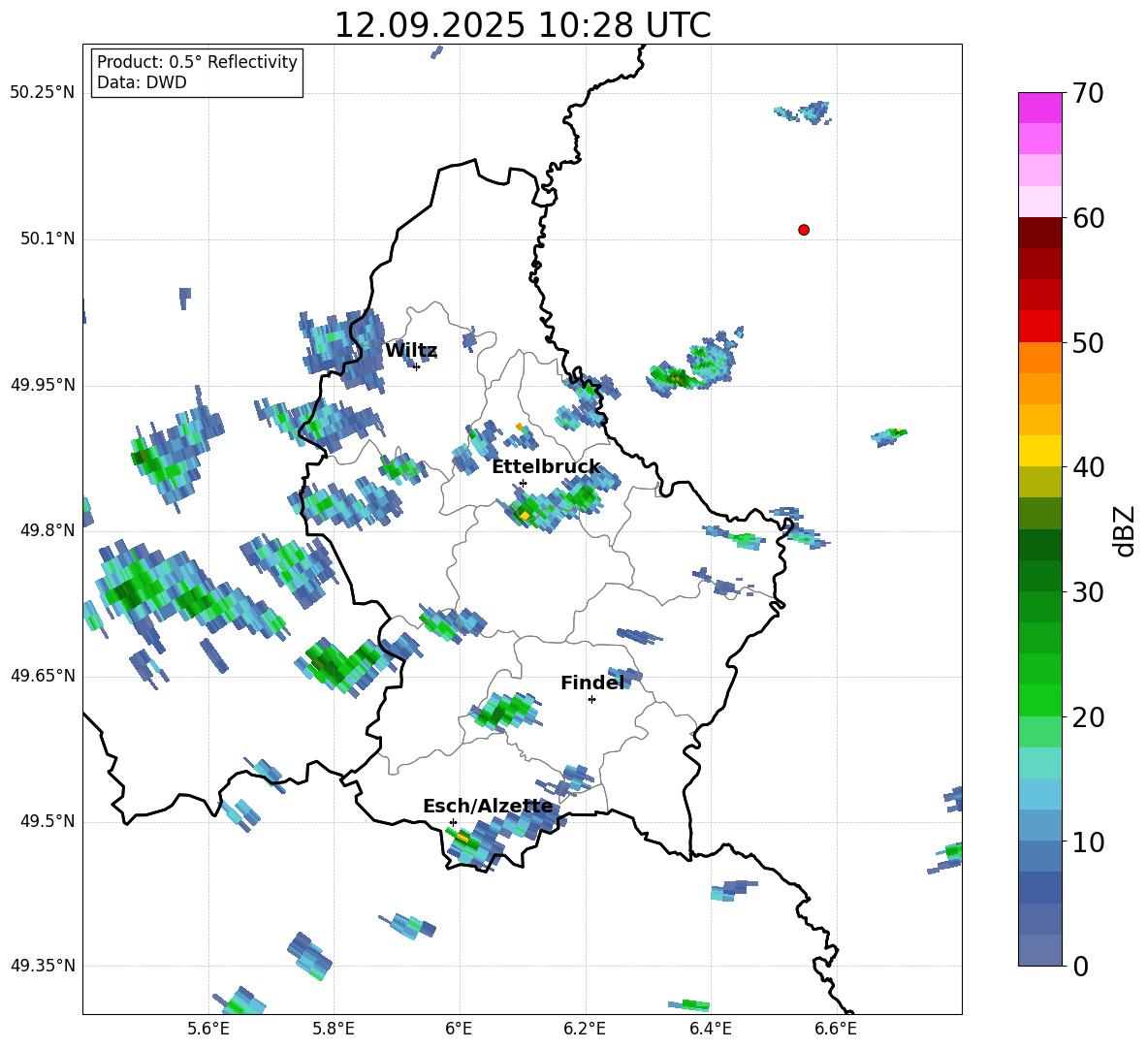This screenshot has height=1048, width=1148.
Task: Click the cross marker below Findel label
Action: 591,699
